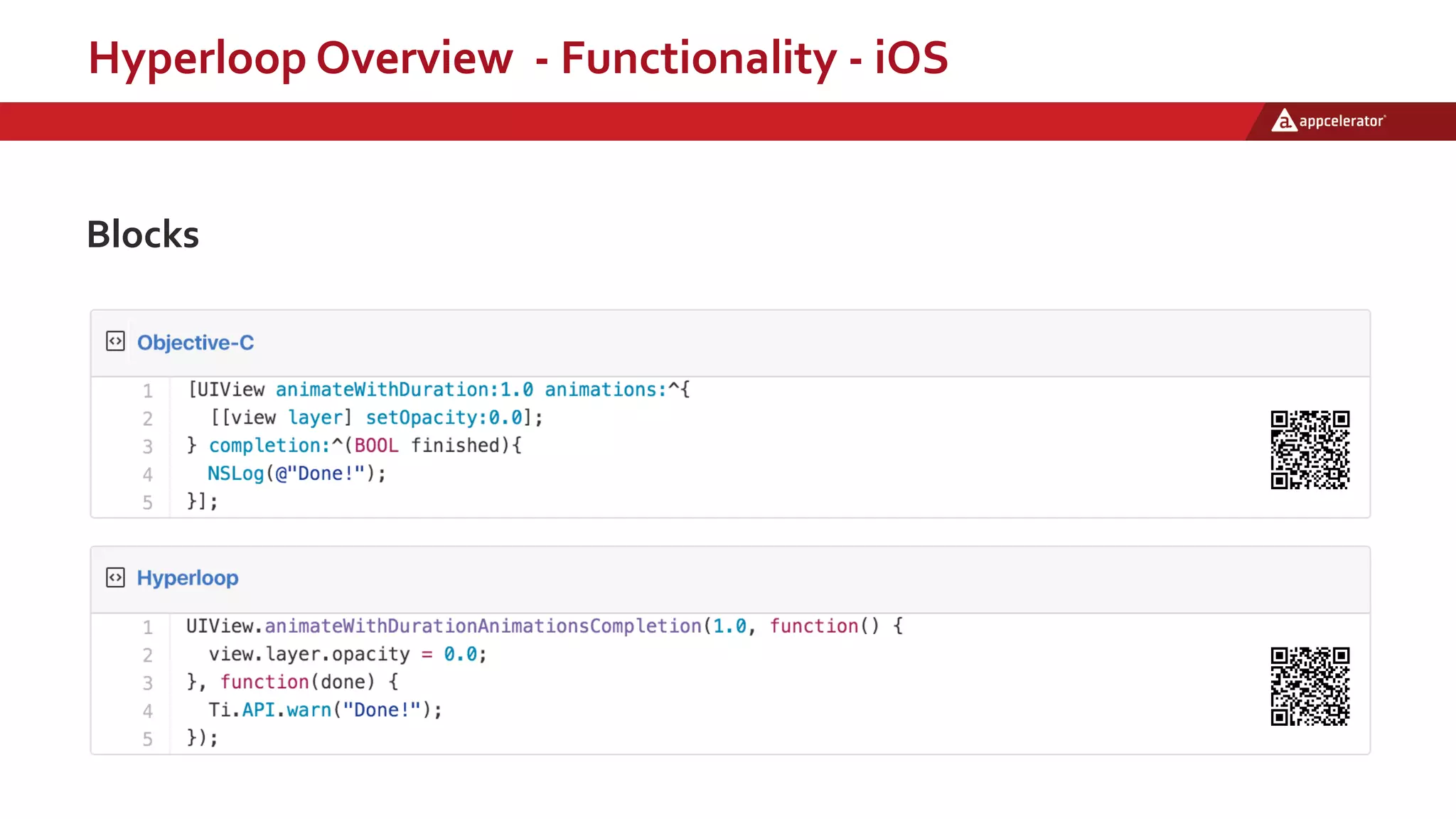Click the Blocks section heading
1456x819 pixels.
143,234
